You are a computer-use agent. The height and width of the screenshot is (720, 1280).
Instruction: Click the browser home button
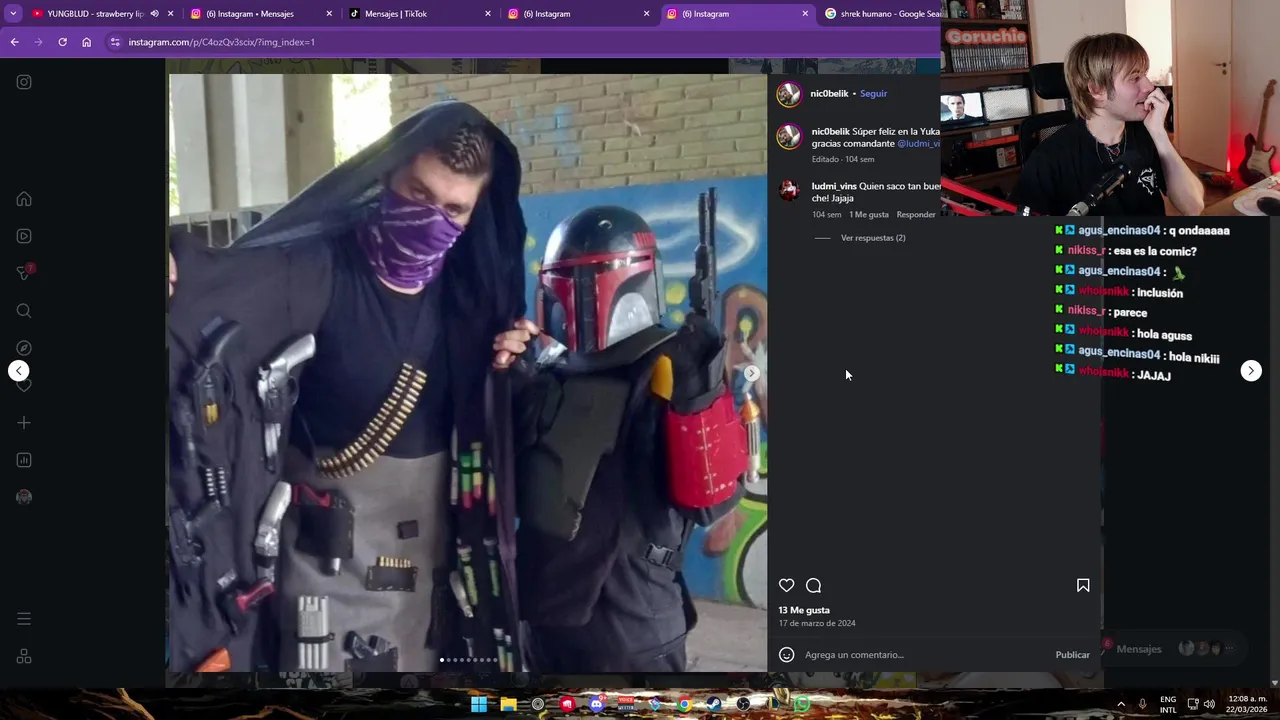tap(86, 42)
